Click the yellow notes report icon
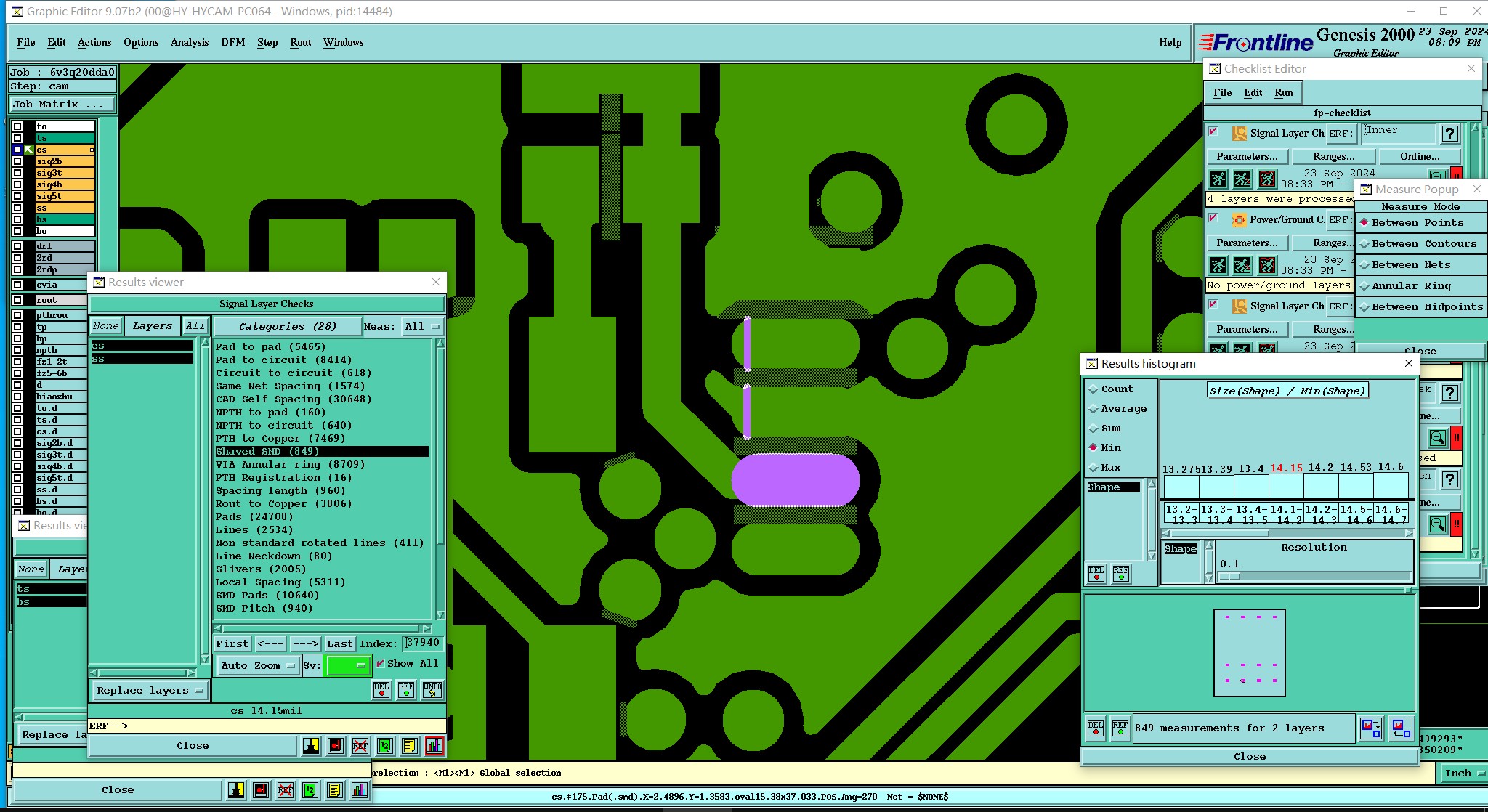Screen dimensions: 1488x812 pyautogui.click(x=410, y=746)
